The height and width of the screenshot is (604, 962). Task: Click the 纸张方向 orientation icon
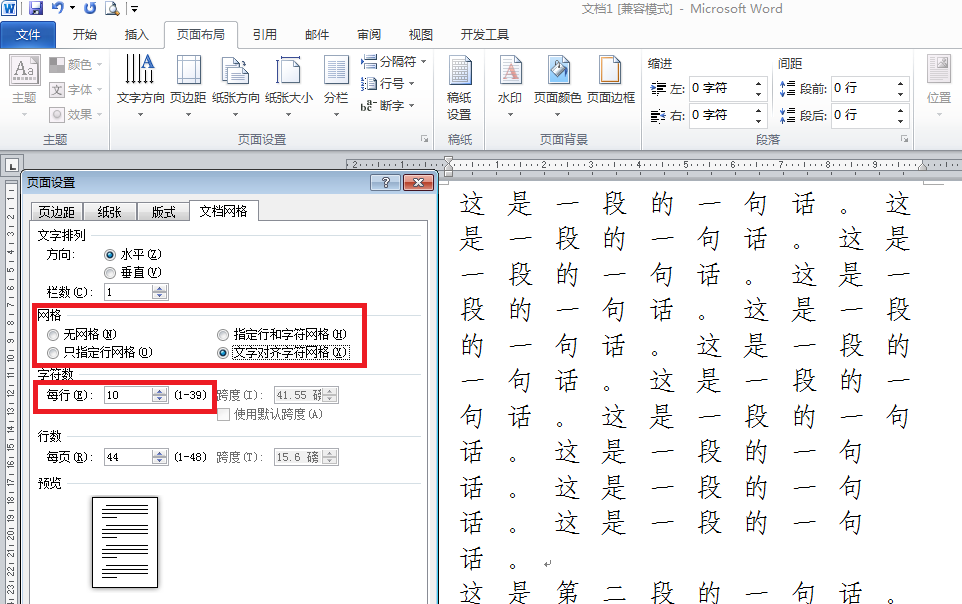(236, 69)
